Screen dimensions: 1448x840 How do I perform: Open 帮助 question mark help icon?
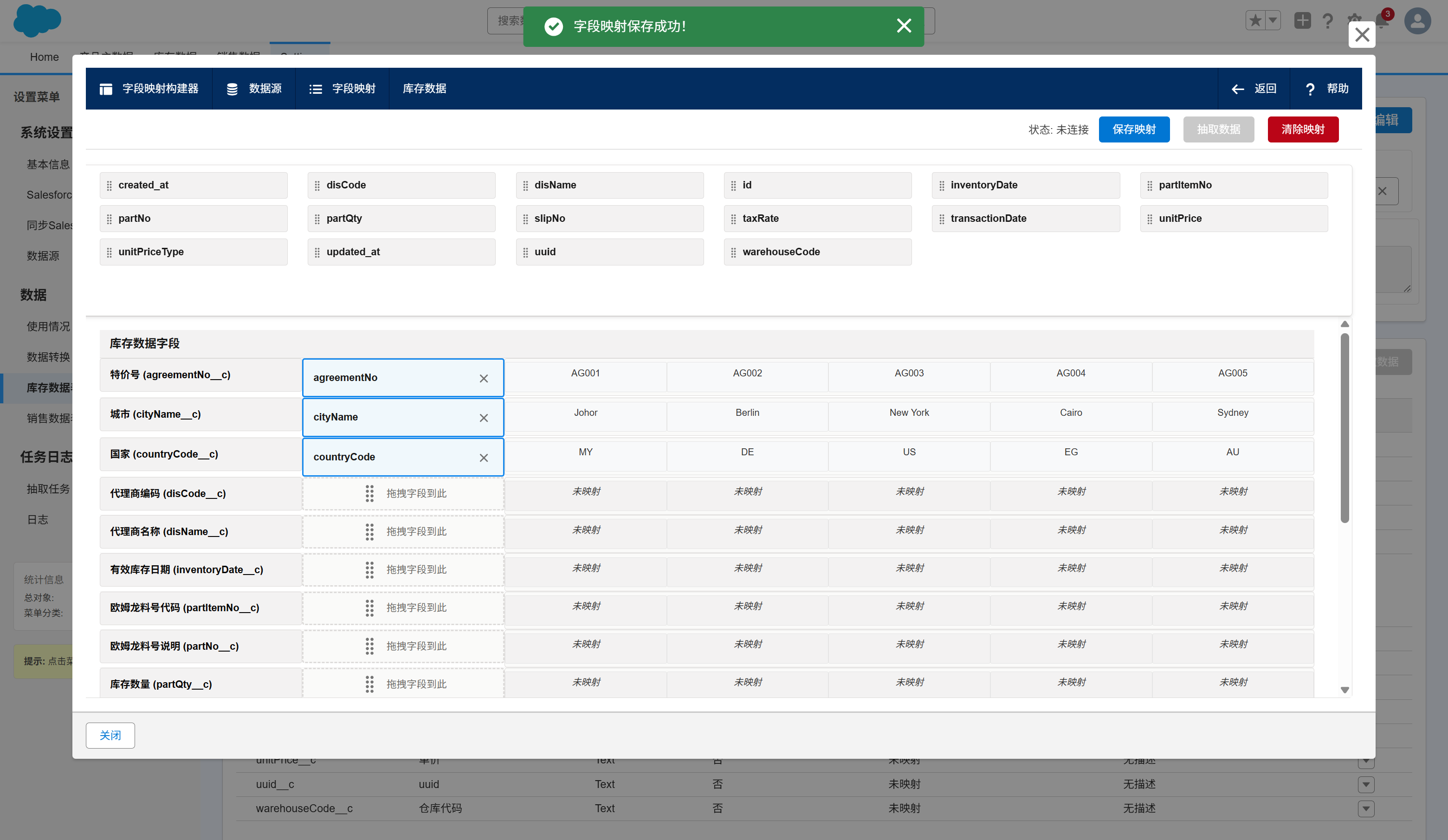pyautogui.click(x=1310, y=89)
